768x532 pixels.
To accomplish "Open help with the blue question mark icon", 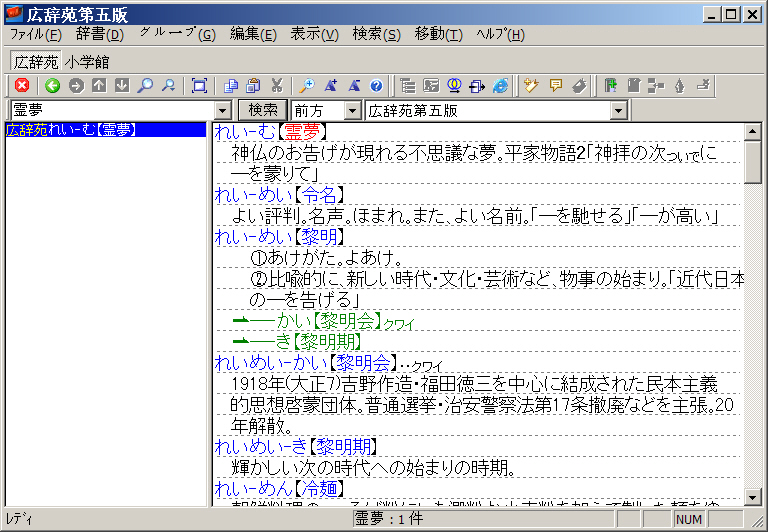I will [376, 86].
